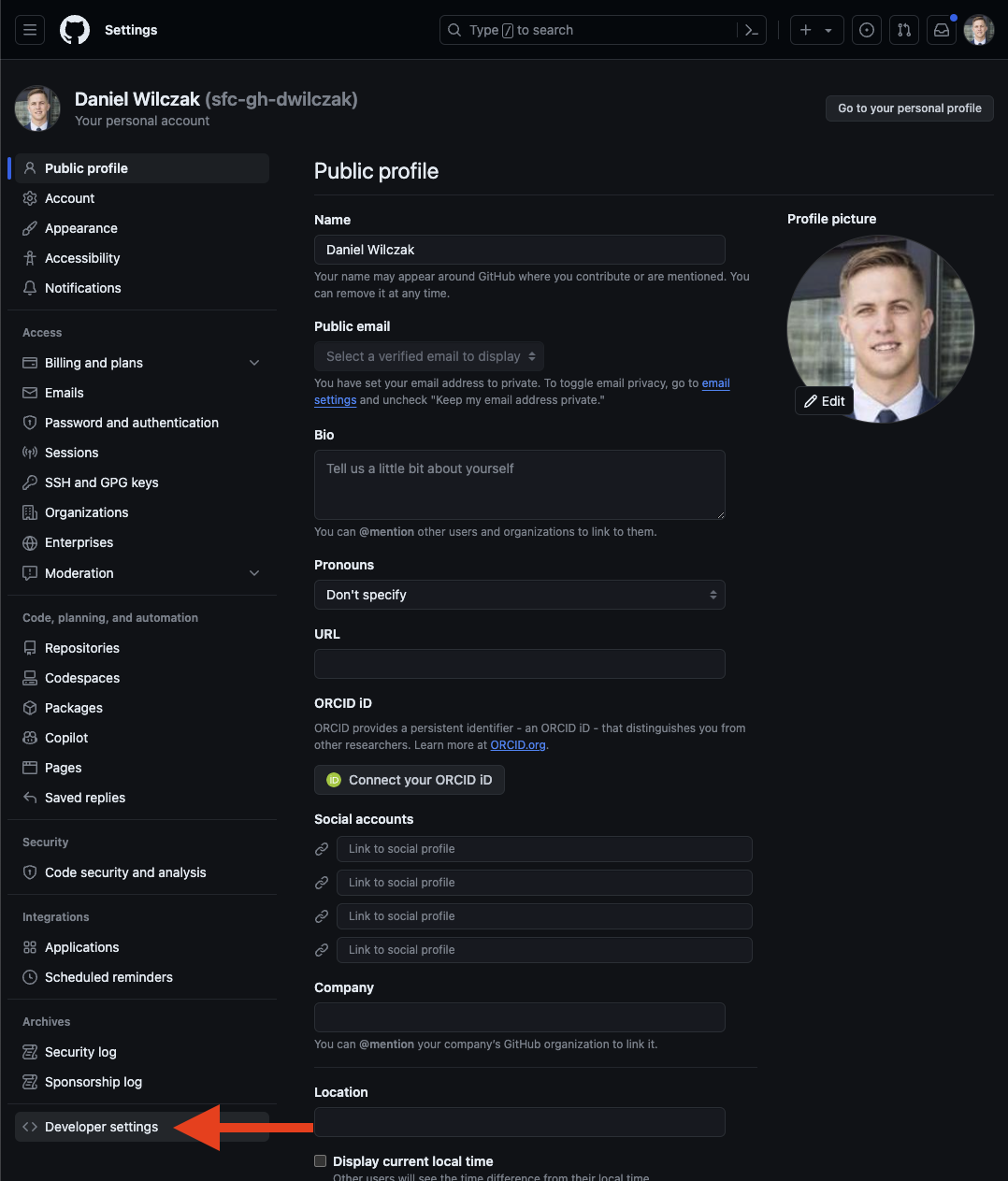Click into the Bio text area
The image size is (1008, 1181).
(519, 484)
